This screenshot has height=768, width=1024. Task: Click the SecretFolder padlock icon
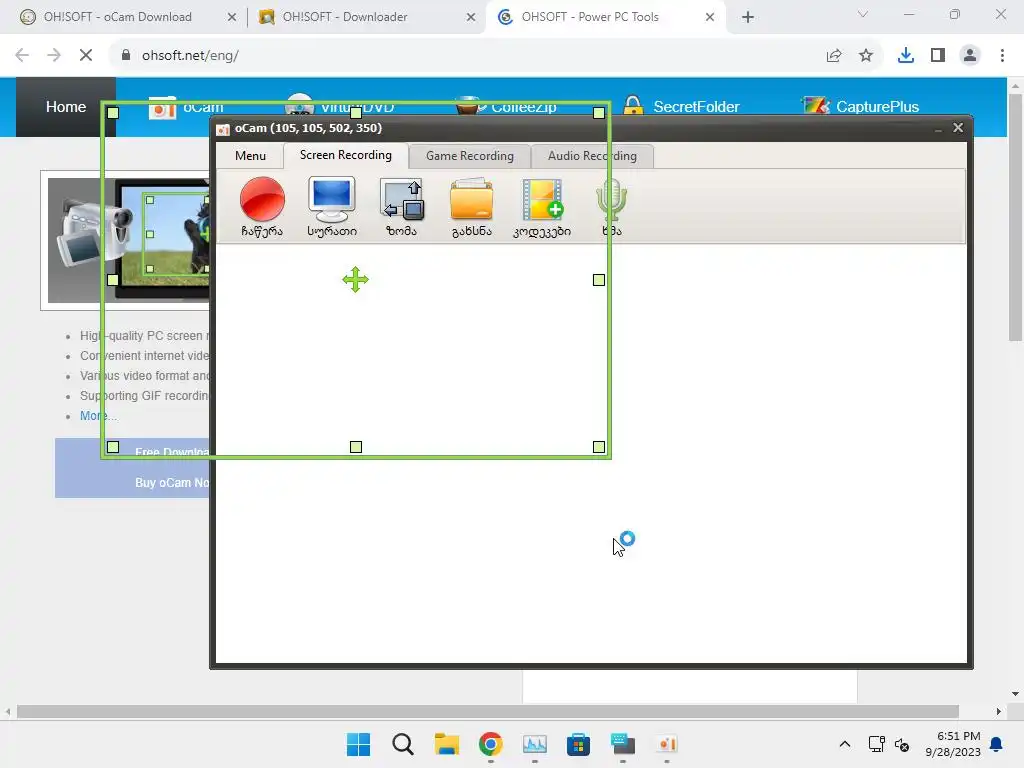click(x=633, y=105)
